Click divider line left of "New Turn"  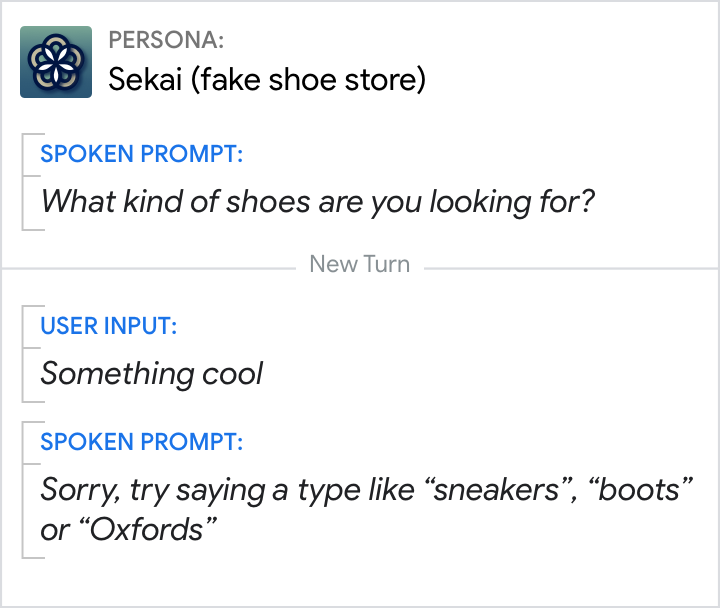click(x=150, y=268)
